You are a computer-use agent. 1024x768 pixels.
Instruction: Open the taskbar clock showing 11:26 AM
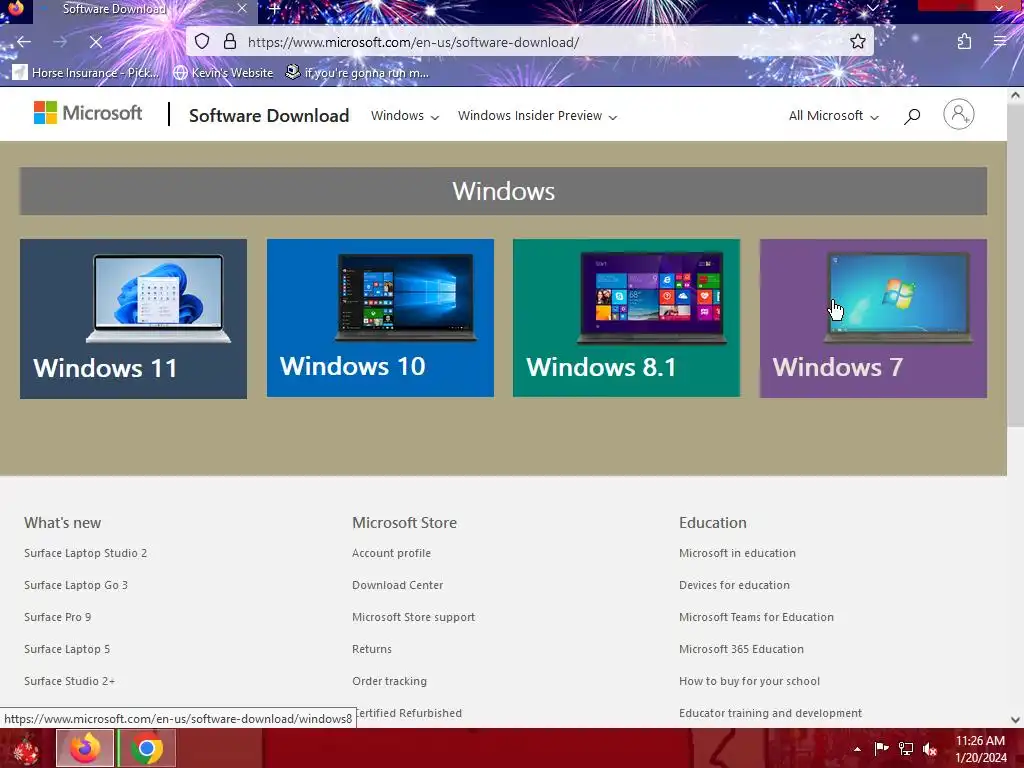[x=981, y=749]
